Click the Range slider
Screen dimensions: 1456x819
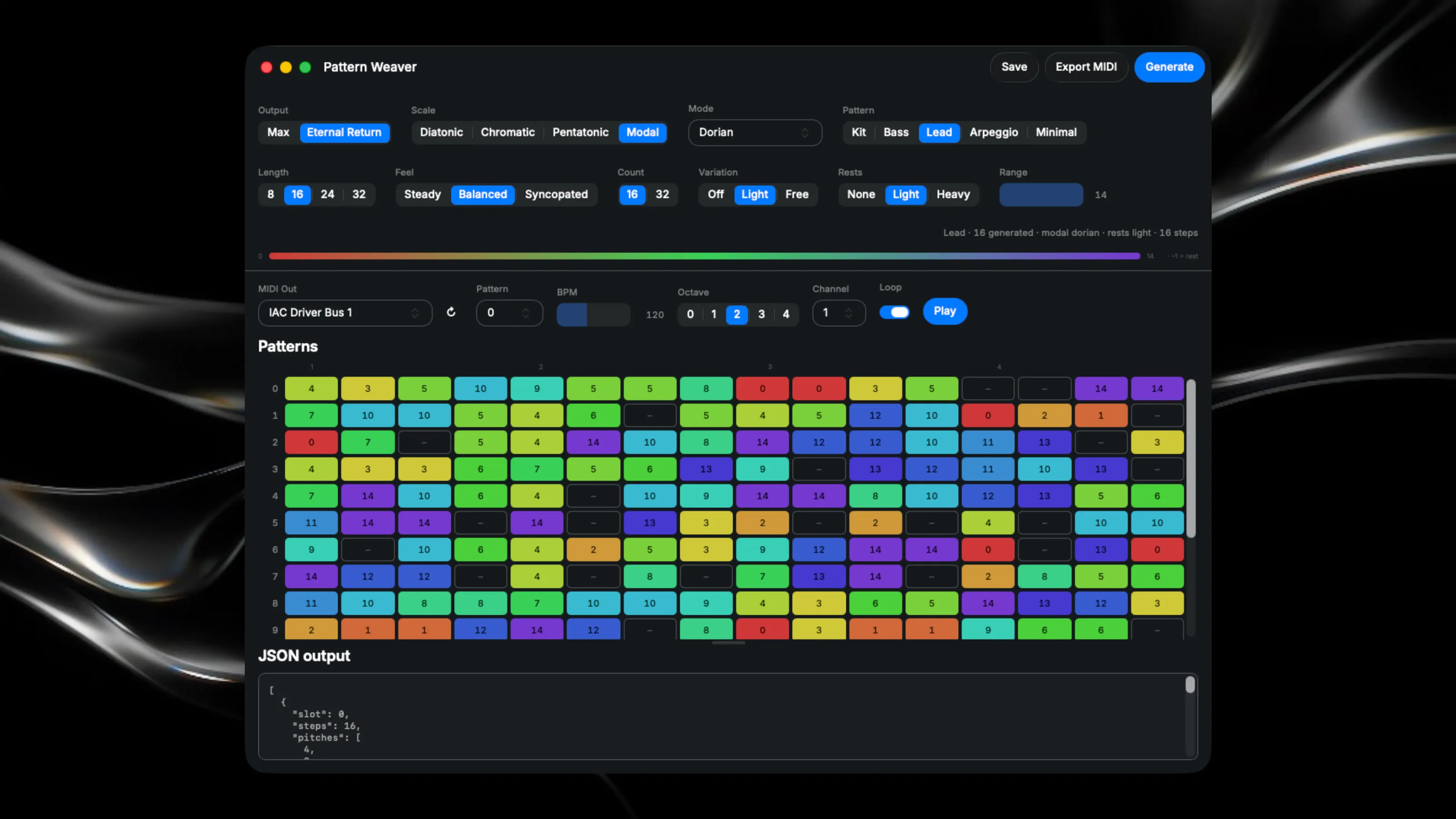(1041, 194)
